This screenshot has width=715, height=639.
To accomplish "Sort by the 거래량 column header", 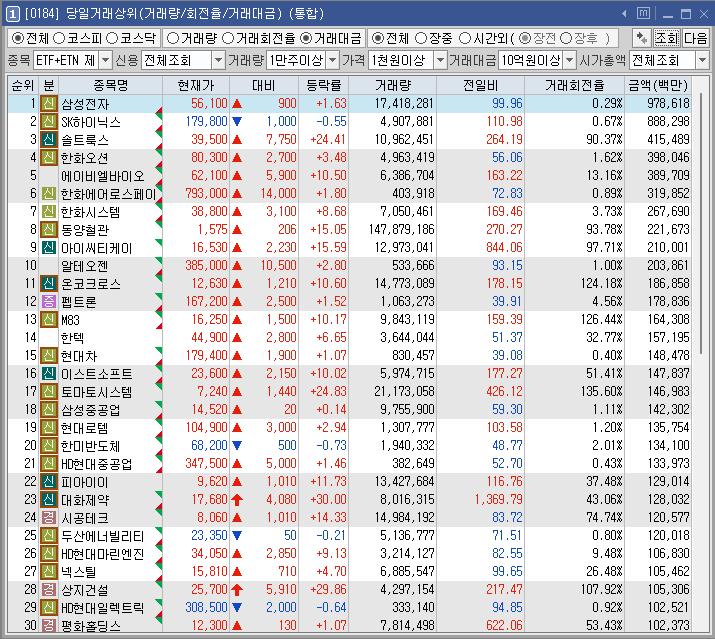I will pyautogui.click(x=393, y=85).
